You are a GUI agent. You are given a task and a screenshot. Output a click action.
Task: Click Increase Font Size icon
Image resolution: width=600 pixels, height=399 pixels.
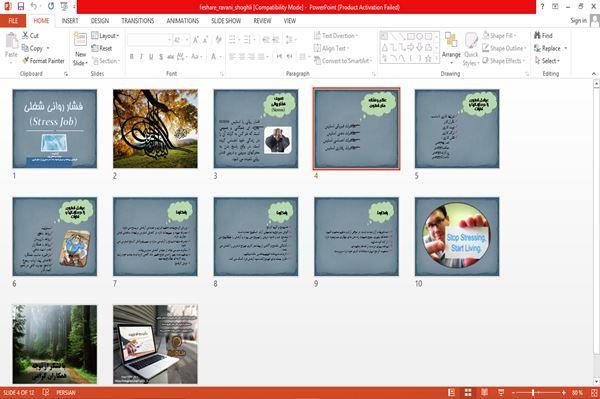196,39
